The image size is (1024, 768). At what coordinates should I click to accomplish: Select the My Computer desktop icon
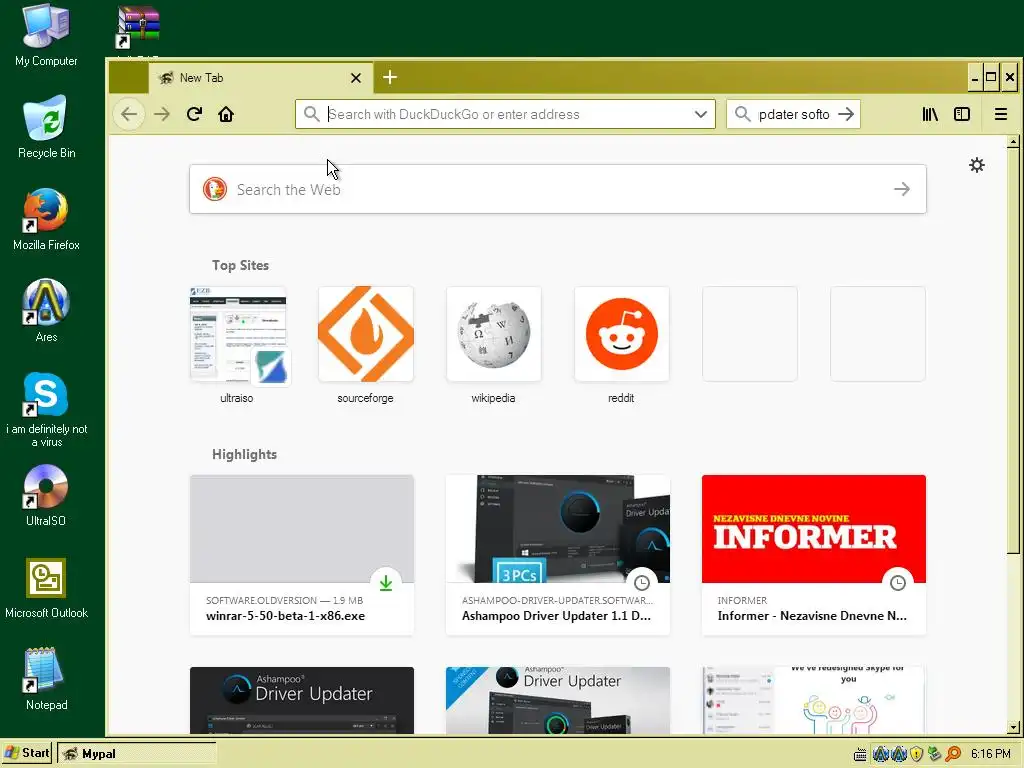[x=46, y=36]
